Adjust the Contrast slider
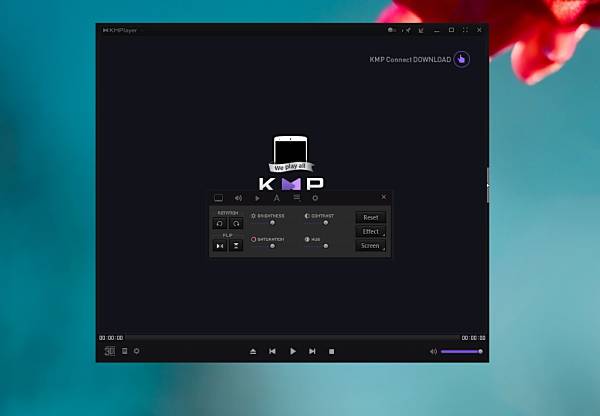 (x=325, y=223)
